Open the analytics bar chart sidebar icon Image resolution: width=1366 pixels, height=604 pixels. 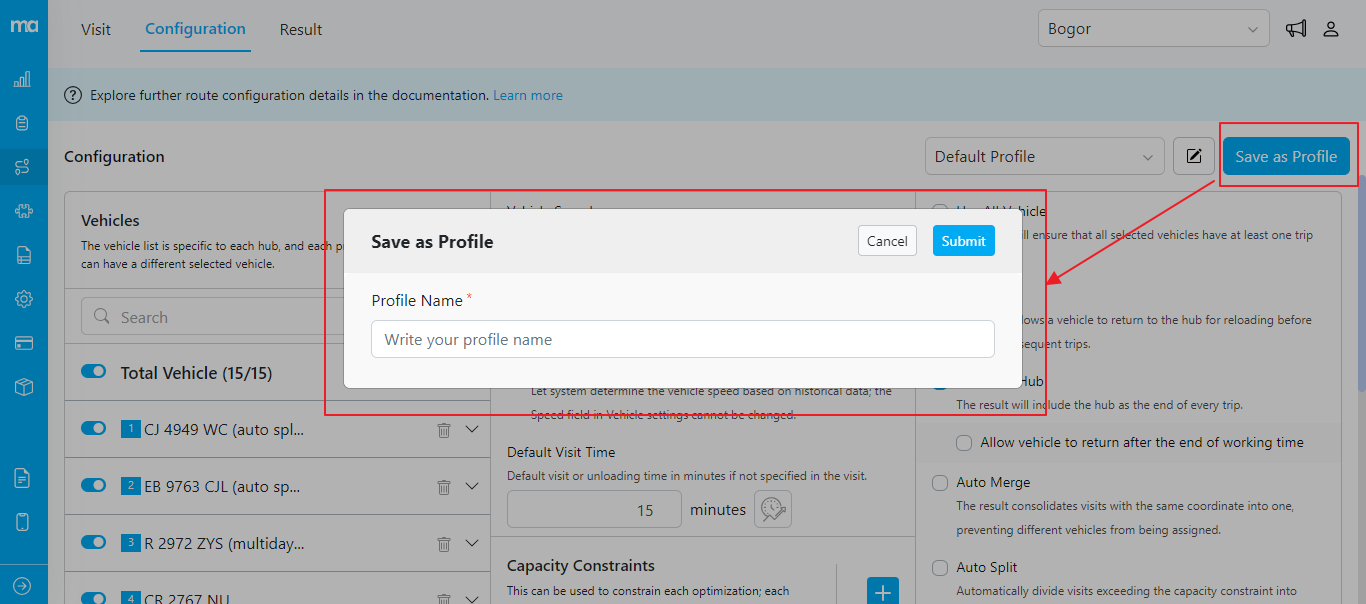coord(22,79)
